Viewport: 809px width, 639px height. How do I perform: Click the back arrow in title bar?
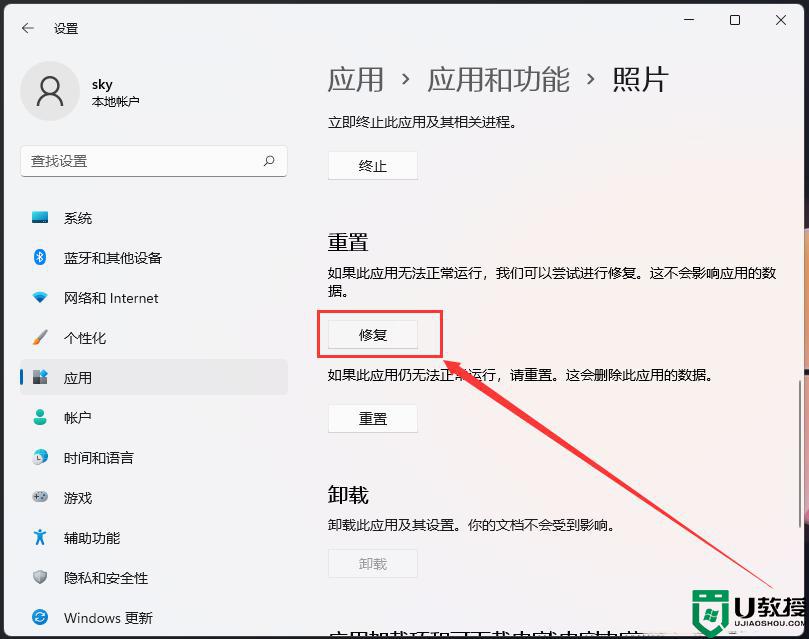(27, 29)
